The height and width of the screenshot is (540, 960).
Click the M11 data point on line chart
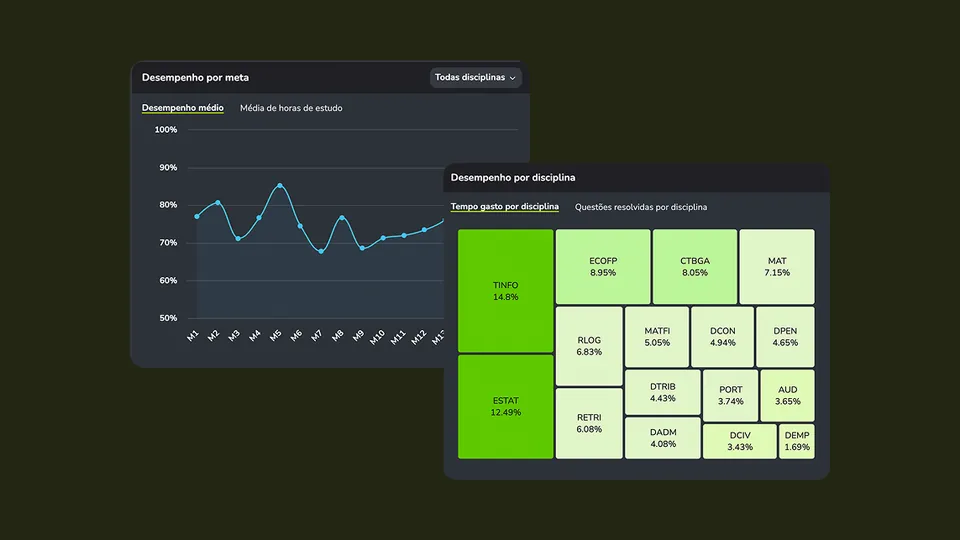pyautogui.click(x=404, y=235)
